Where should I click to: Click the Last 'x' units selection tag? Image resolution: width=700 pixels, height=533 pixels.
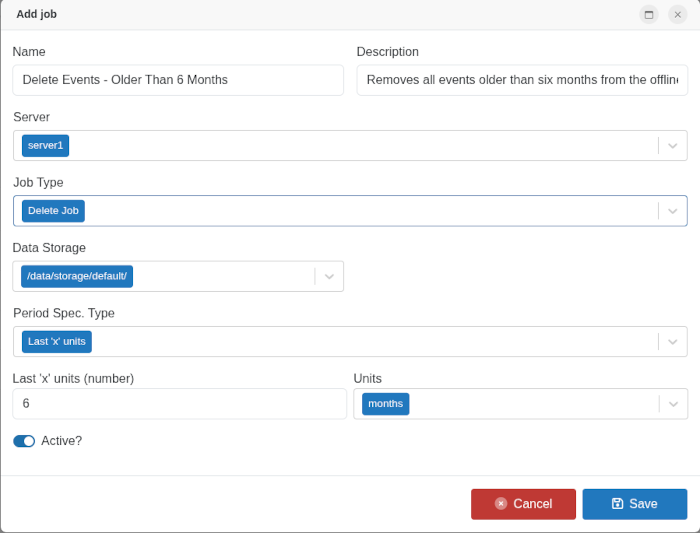tap(57, 342)
